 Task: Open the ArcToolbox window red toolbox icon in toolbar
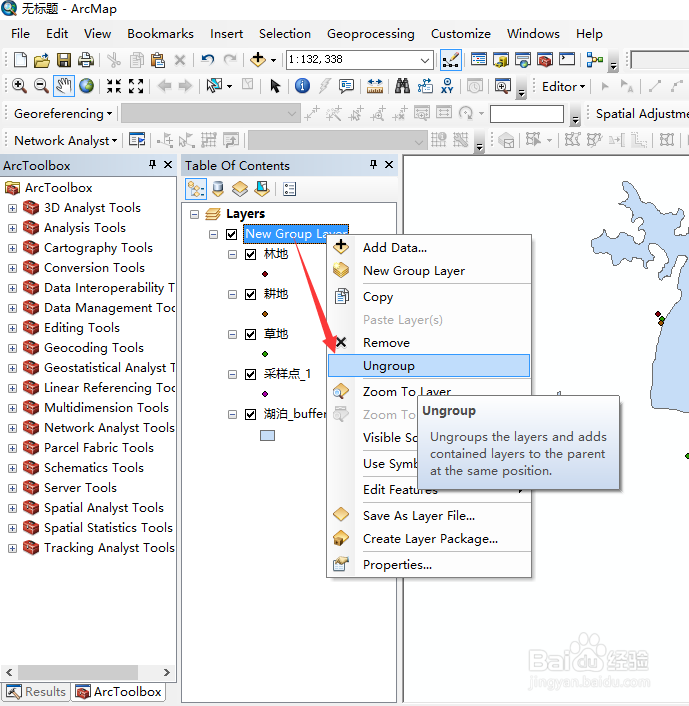pos(544,59)
